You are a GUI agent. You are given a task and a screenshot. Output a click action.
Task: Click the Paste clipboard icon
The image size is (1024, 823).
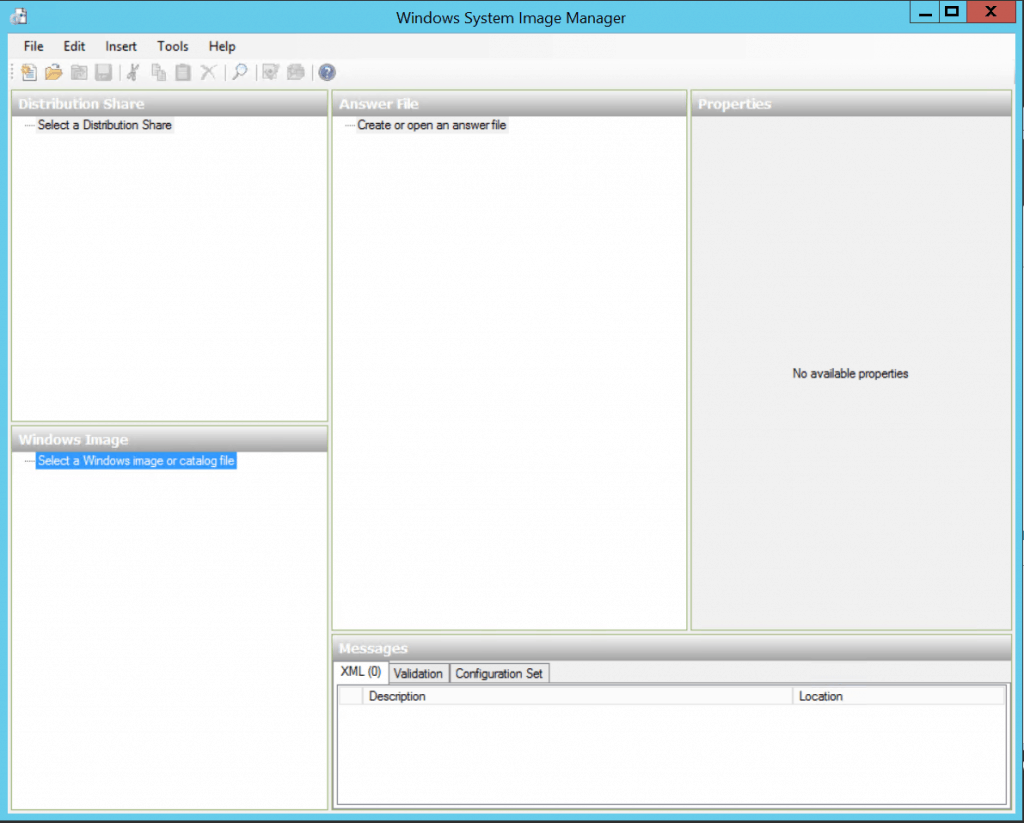coord(183,73)
